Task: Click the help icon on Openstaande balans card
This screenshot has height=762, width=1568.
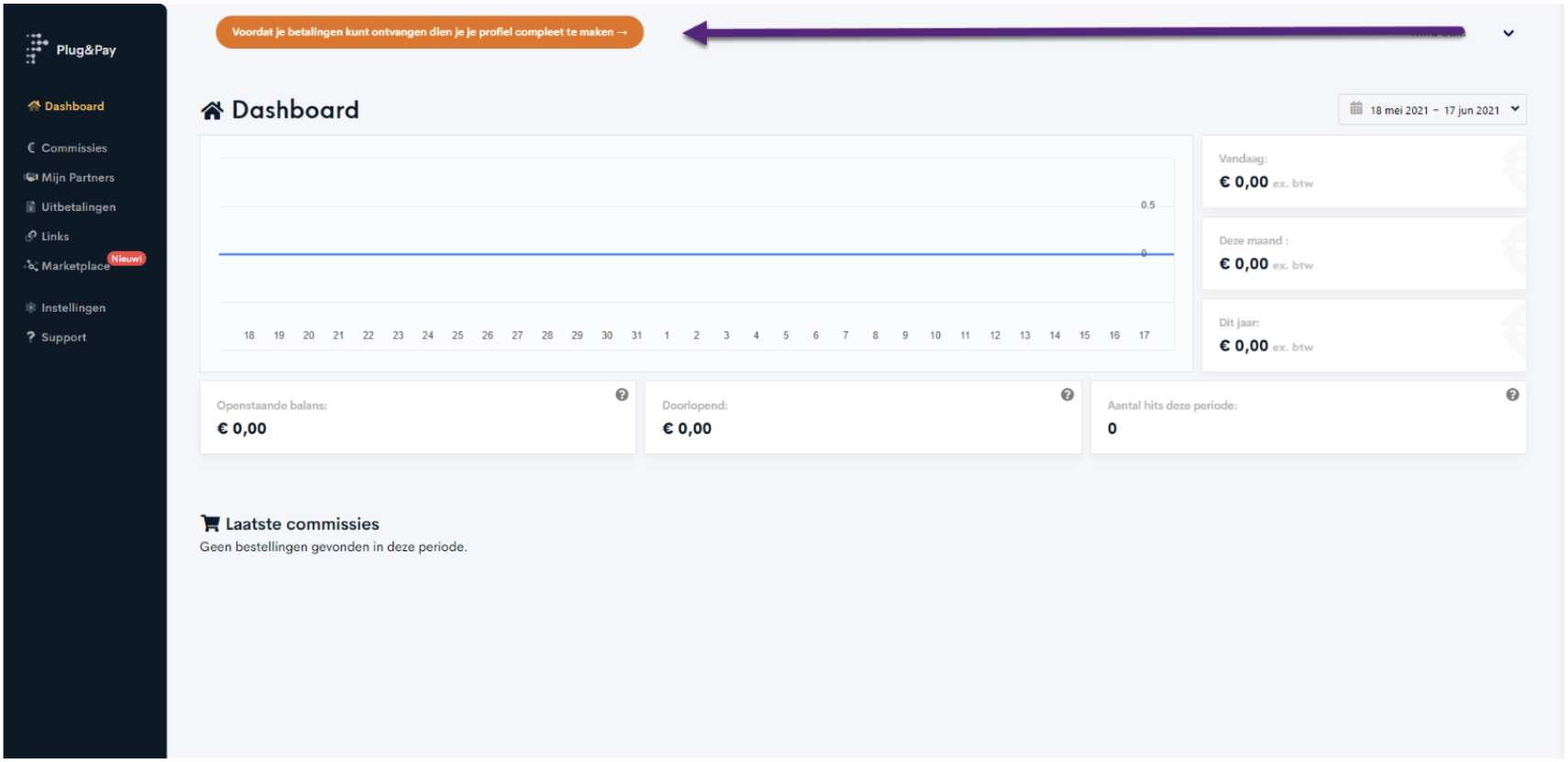Action: pos(622,394)
